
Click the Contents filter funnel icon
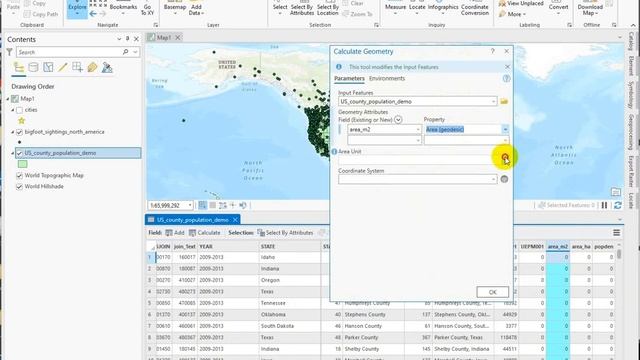click(9, 52)
